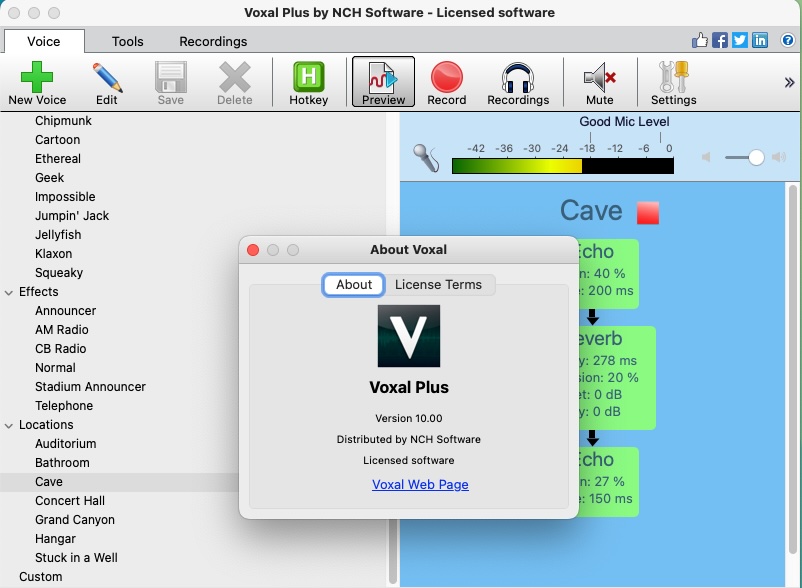The image size is (802, 588).
Task: Share on LinkedIn via the toolbar icon
Action: [760, 40]
